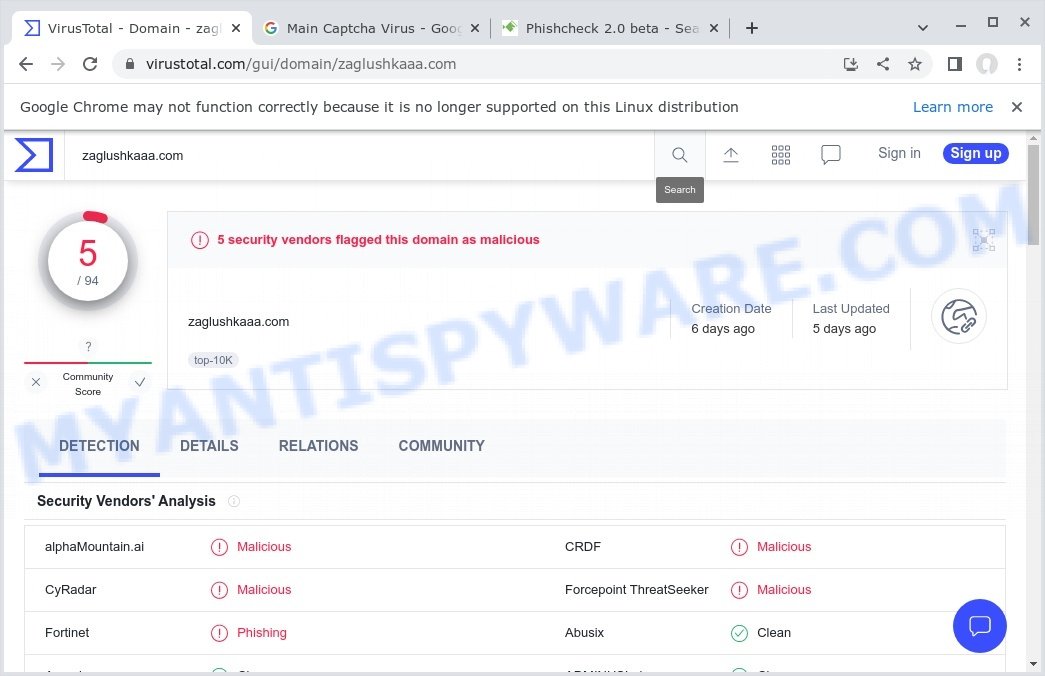Dismiss the Linux distribution warning bar
Viewport: 1045px width, 676px height.
(x=1016, y=107)
